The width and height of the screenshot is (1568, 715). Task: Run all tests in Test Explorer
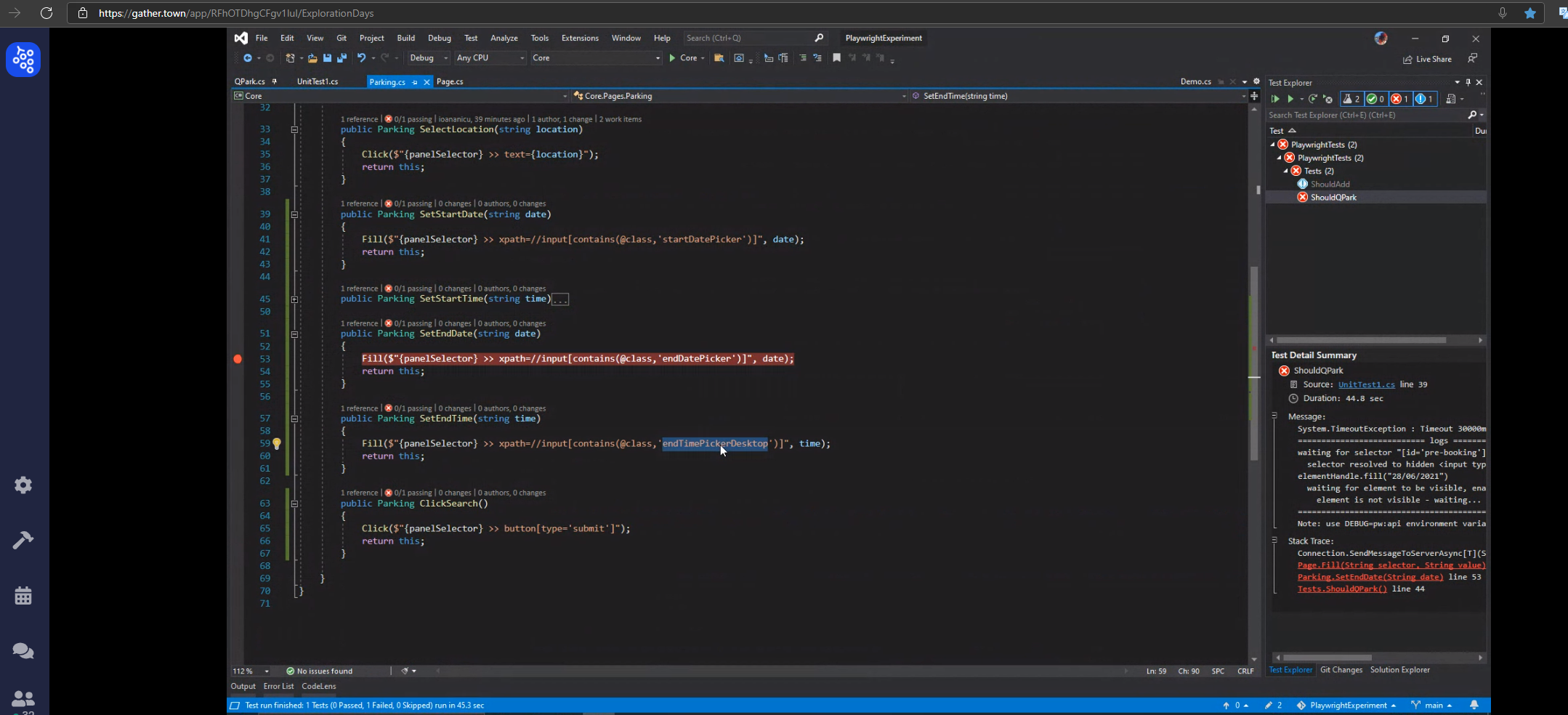tap(1274, 99)
